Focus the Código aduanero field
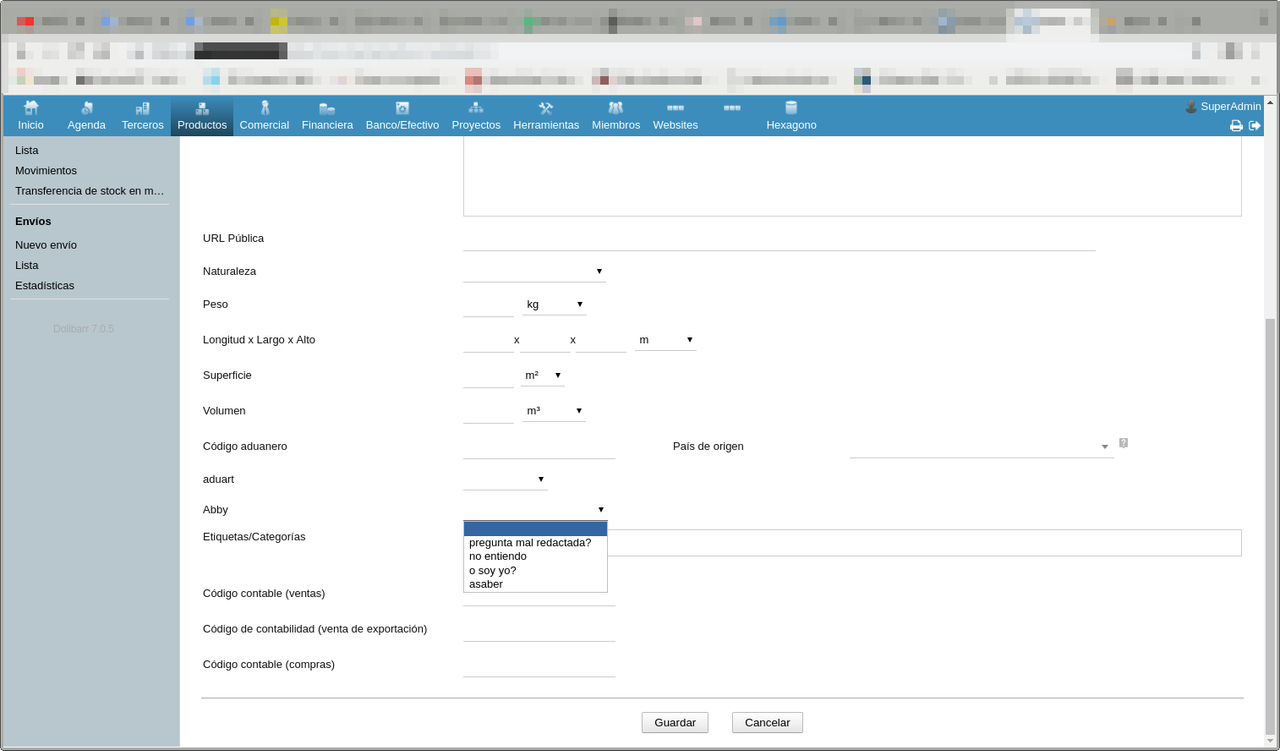 [539, 446]
